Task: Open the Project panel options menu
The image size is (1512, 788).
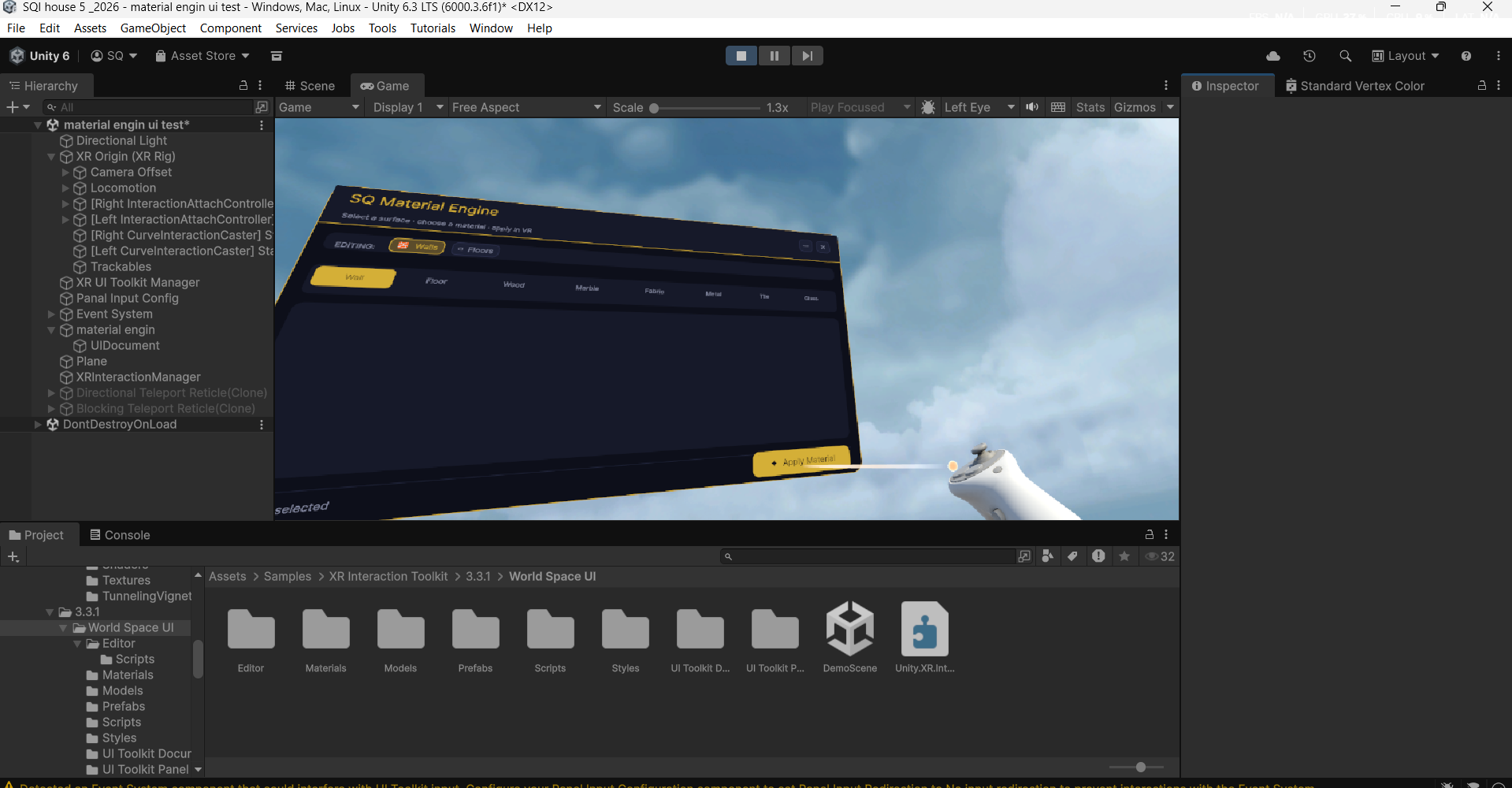Action: (1166, 534)
